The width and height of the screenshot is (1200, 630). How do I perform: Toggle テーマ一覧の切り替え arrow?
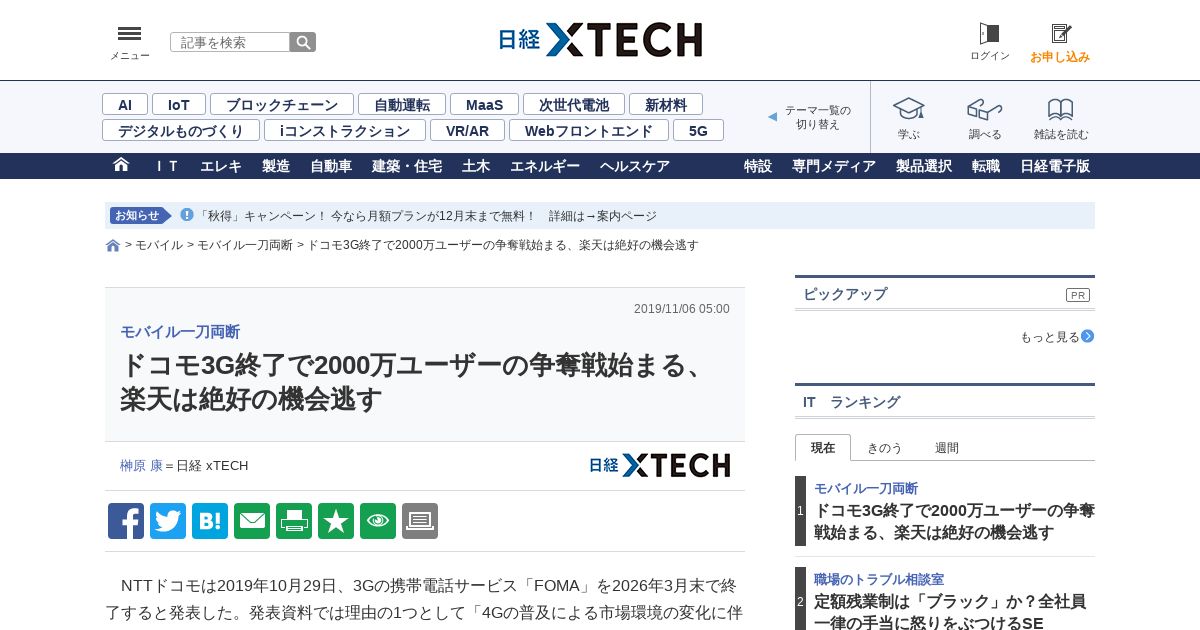pyautogui.click(x=772, y=117)
